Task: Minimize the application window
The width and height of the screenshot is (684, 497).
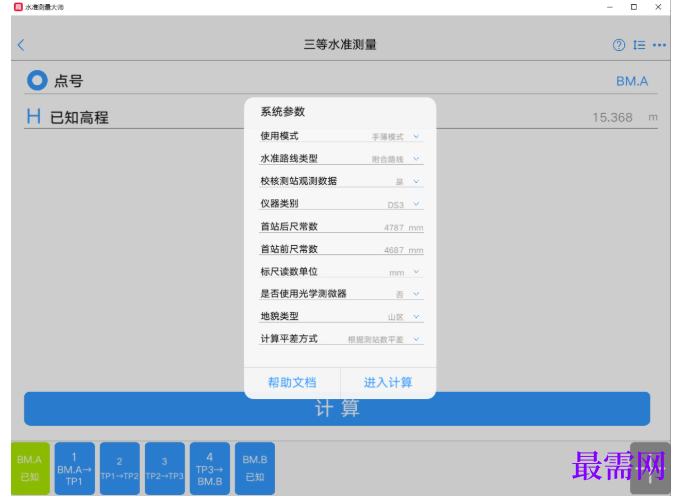Action: pyautogui.click(x=610, y=7)
